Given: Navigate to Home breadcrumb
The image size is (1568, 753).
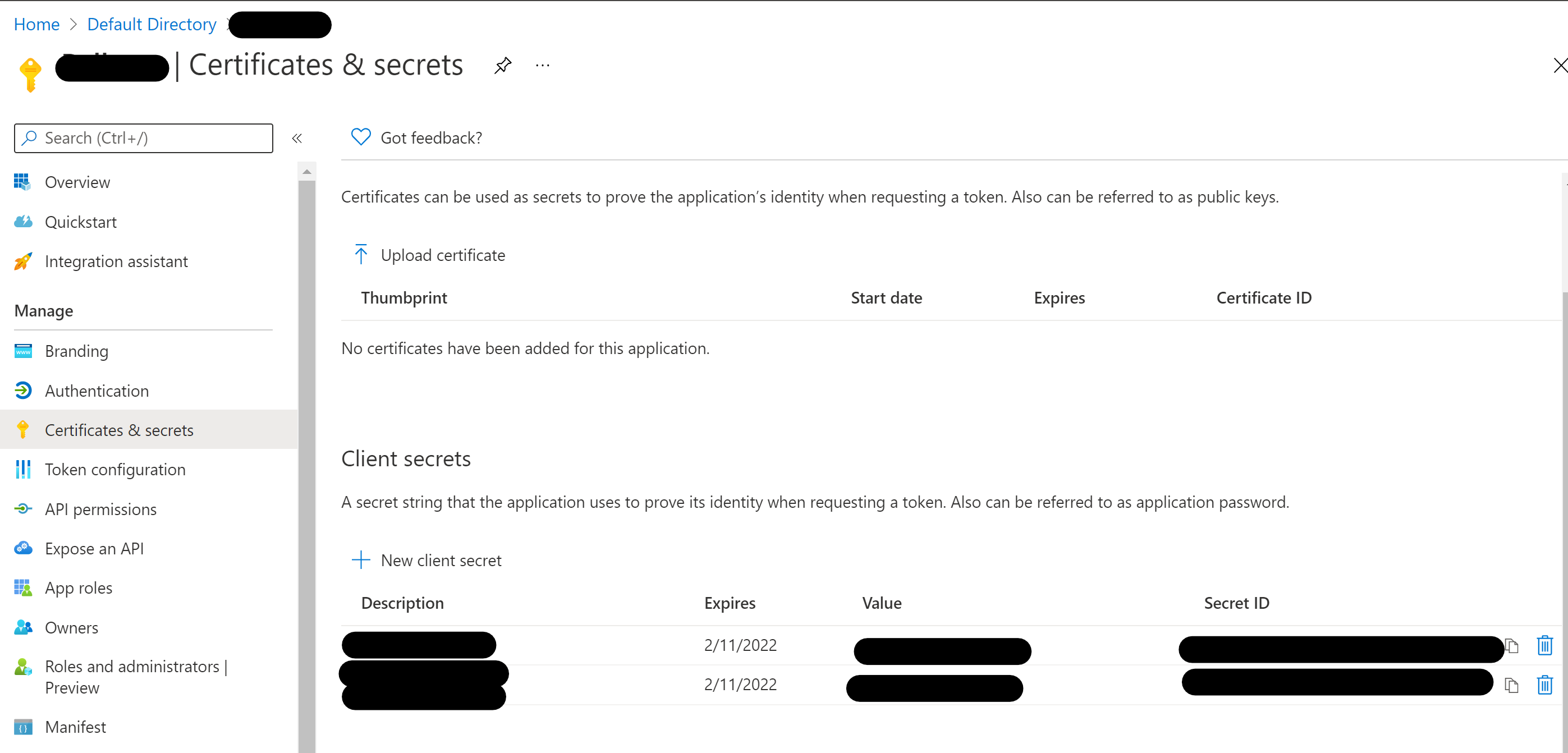Looking at the screenshot, I should tap(36, 24).
